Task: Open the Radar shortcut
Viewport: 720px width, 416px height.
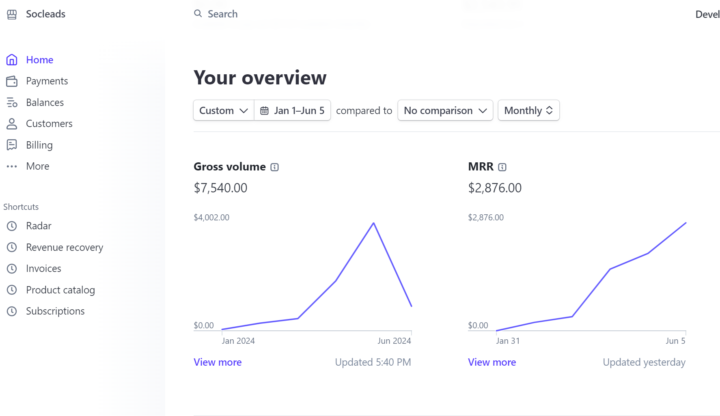Action: coord(39,226)
